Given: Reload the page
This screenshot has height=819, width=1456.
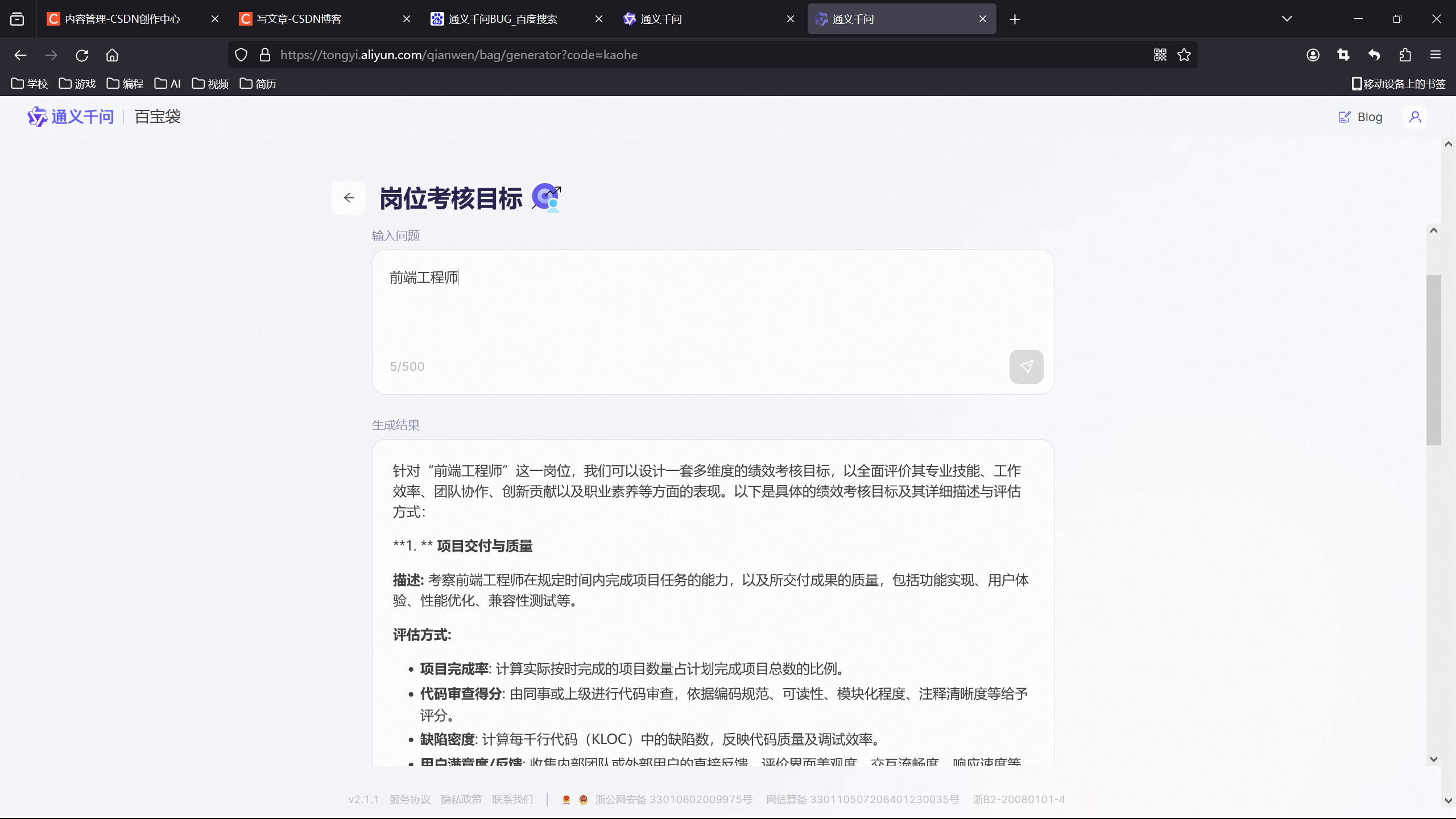Looking at the screenshot, I should click(x=82, y=55).
